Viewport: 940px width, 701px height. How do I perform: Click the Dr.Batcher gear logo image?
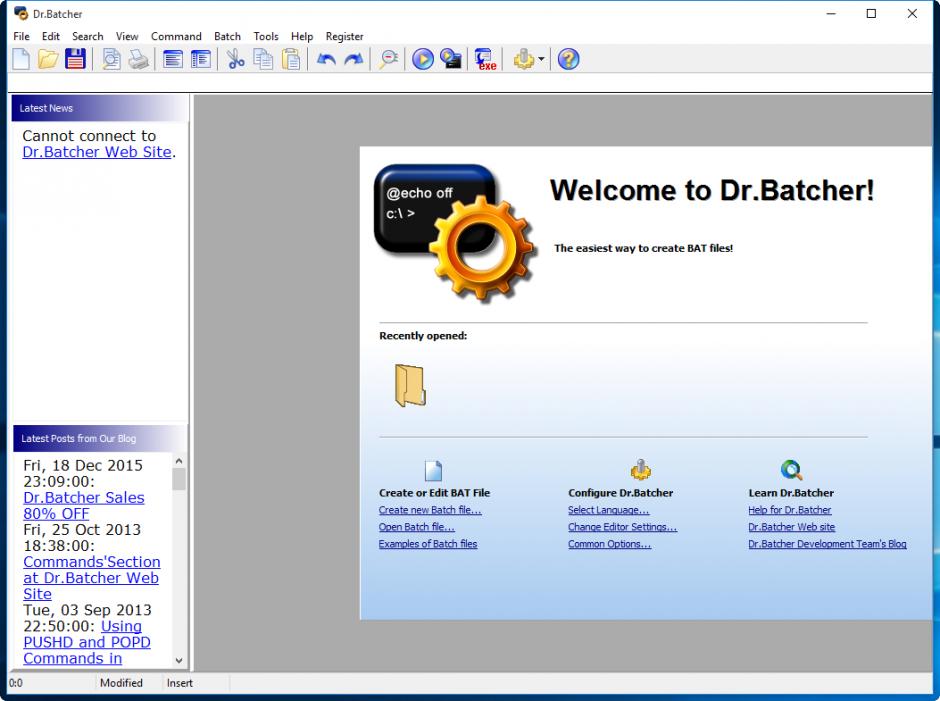454,232
